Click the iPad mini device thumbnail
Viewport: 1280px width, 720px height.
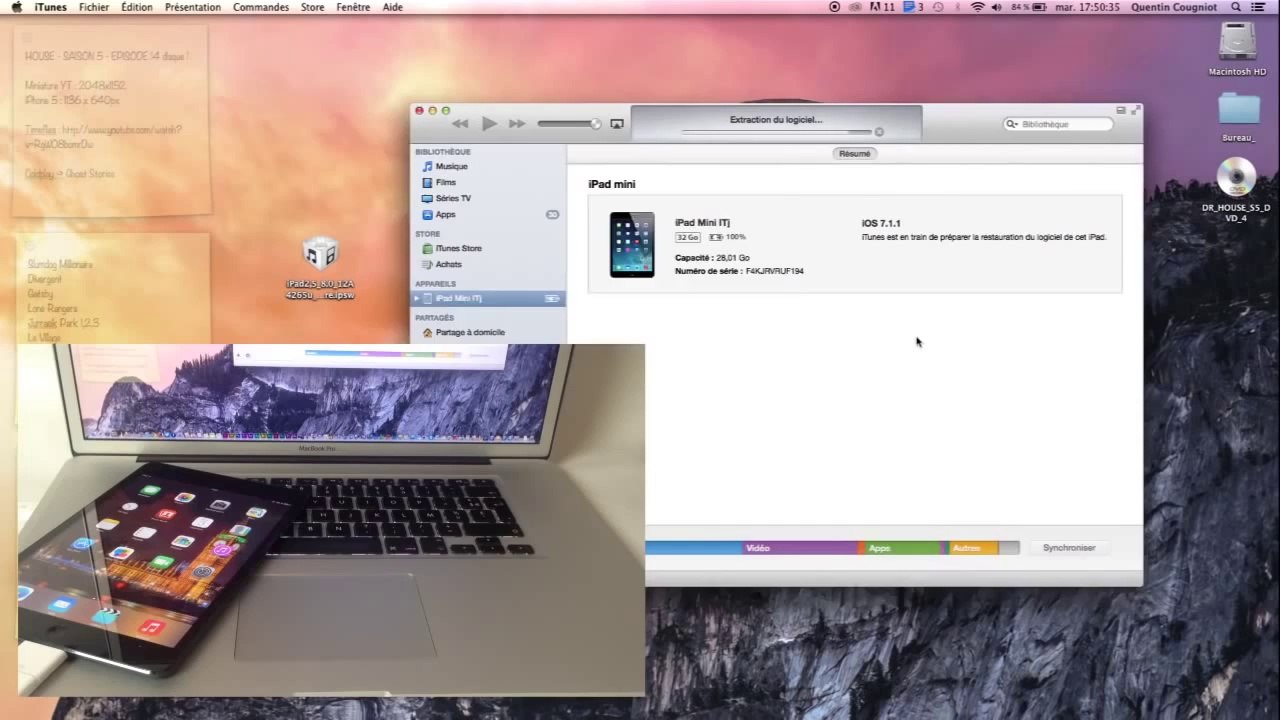pos(632,244)
